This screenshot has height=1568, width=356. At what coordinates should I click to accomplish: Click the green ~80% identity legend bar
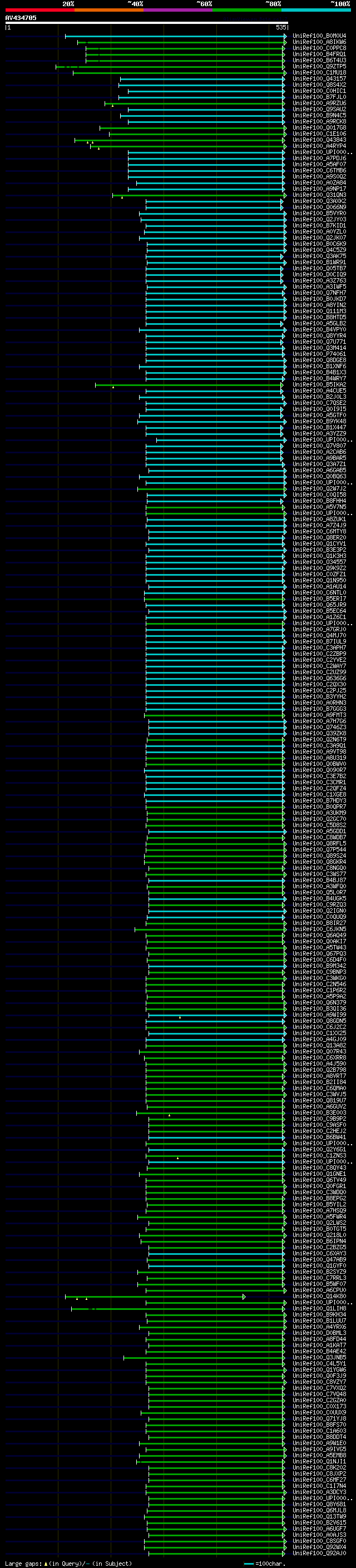(246, 10)
